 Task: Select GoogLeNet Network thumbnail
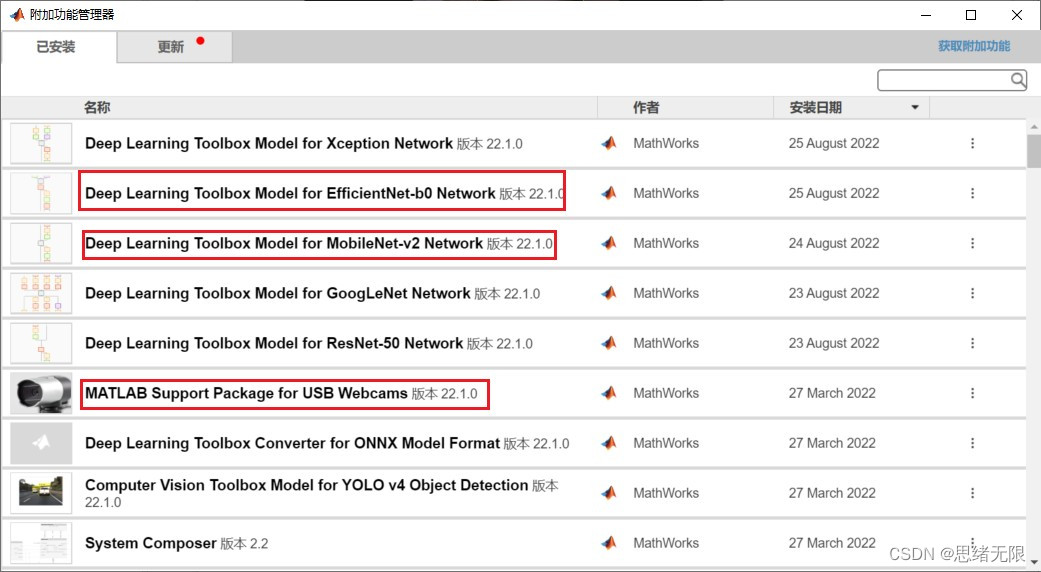(41, 293)
